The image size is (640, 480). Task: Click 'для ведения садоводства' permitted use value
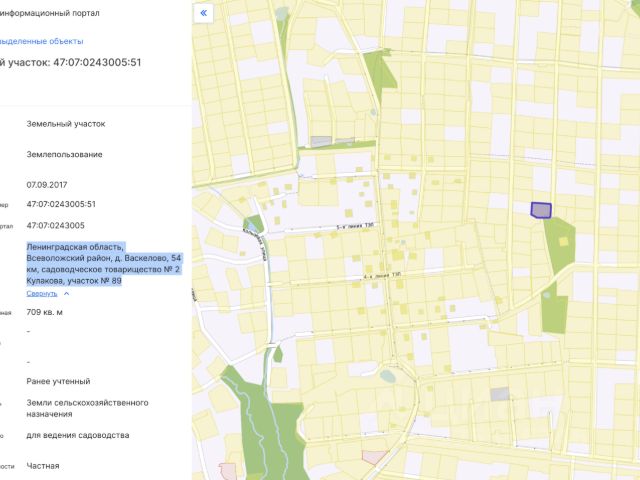[78, 435]
